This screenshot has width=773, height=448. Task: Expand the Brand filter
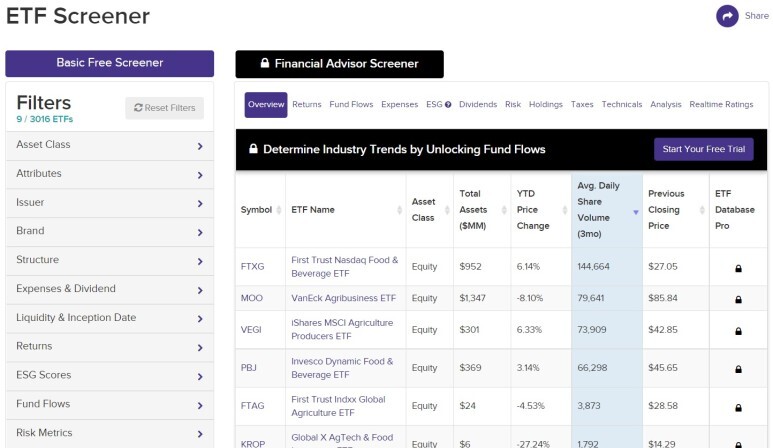click(x=109, y=232)
